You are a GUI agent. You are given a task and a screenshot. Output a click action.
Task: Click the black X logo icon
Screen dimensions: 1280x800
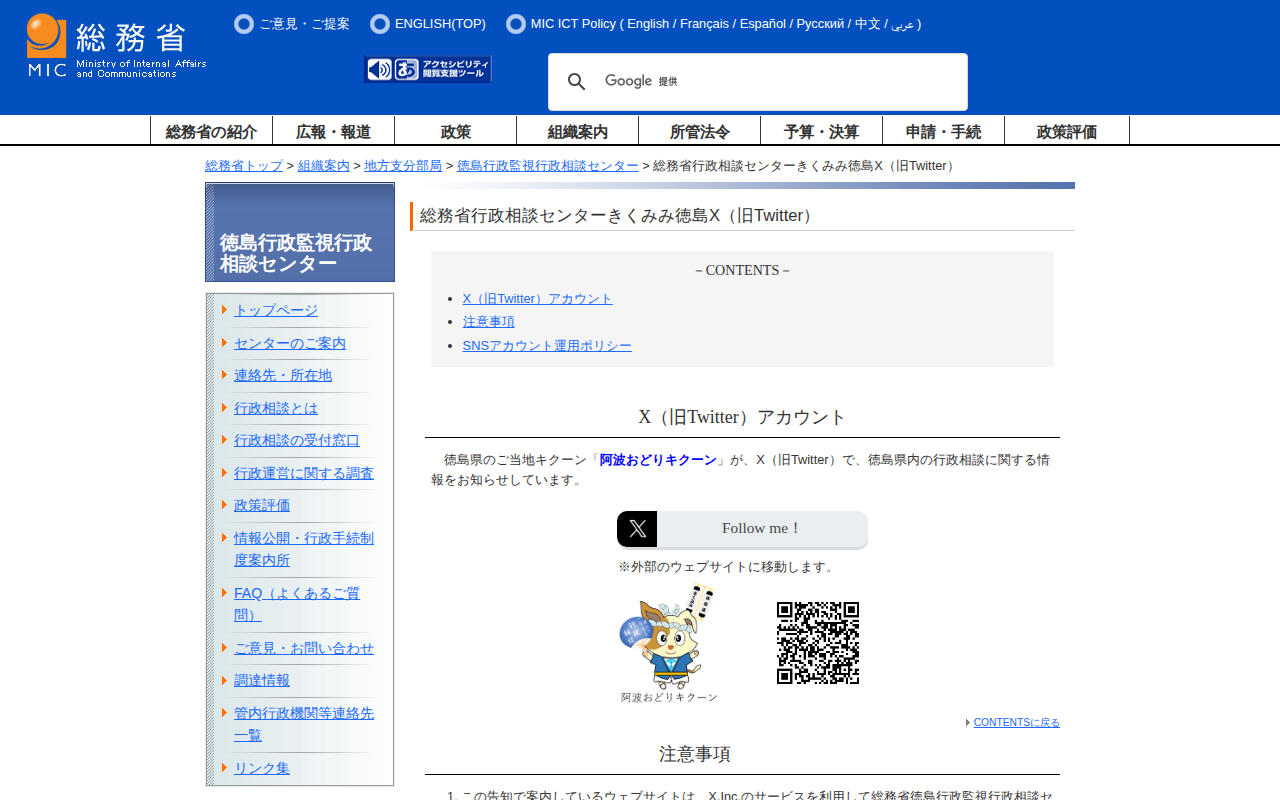[637, 529]
